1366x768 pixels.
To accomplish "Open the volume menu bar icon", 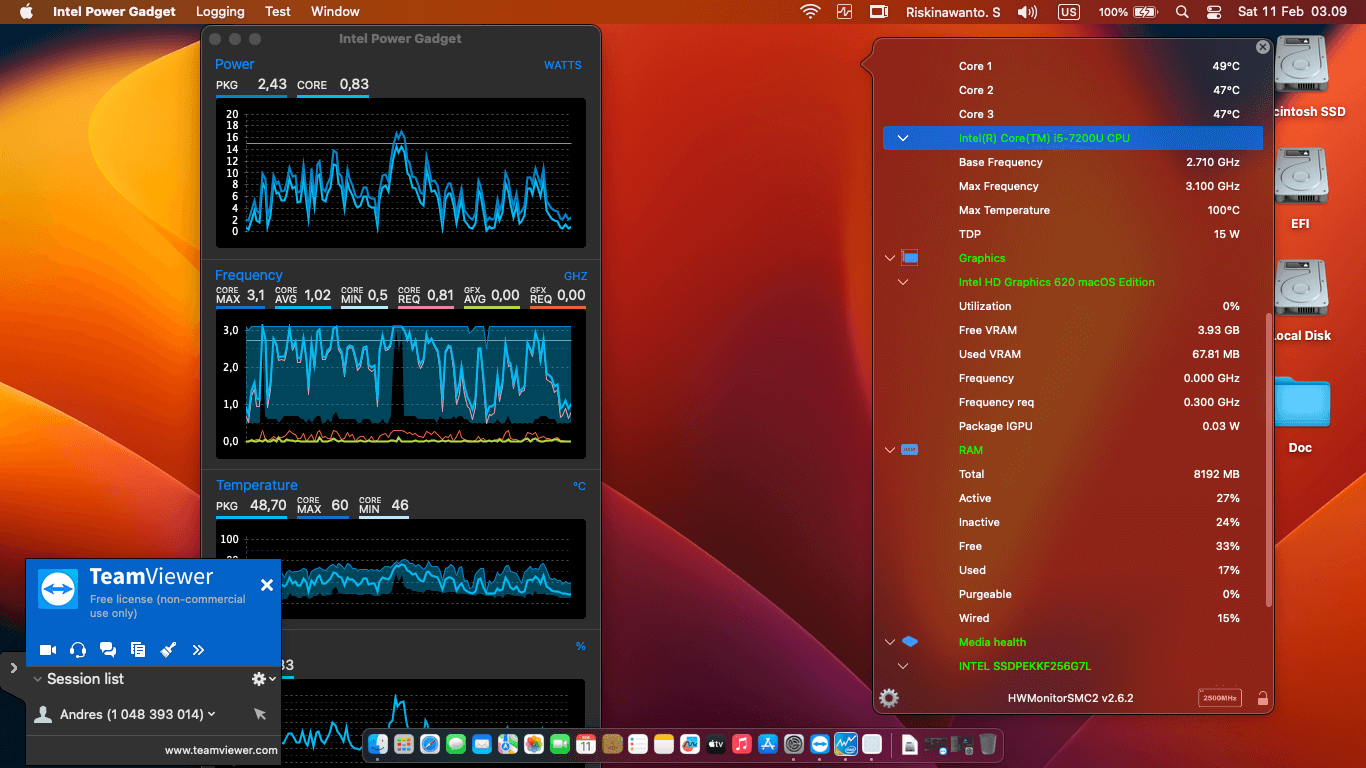I will (x=1027, y=12).
